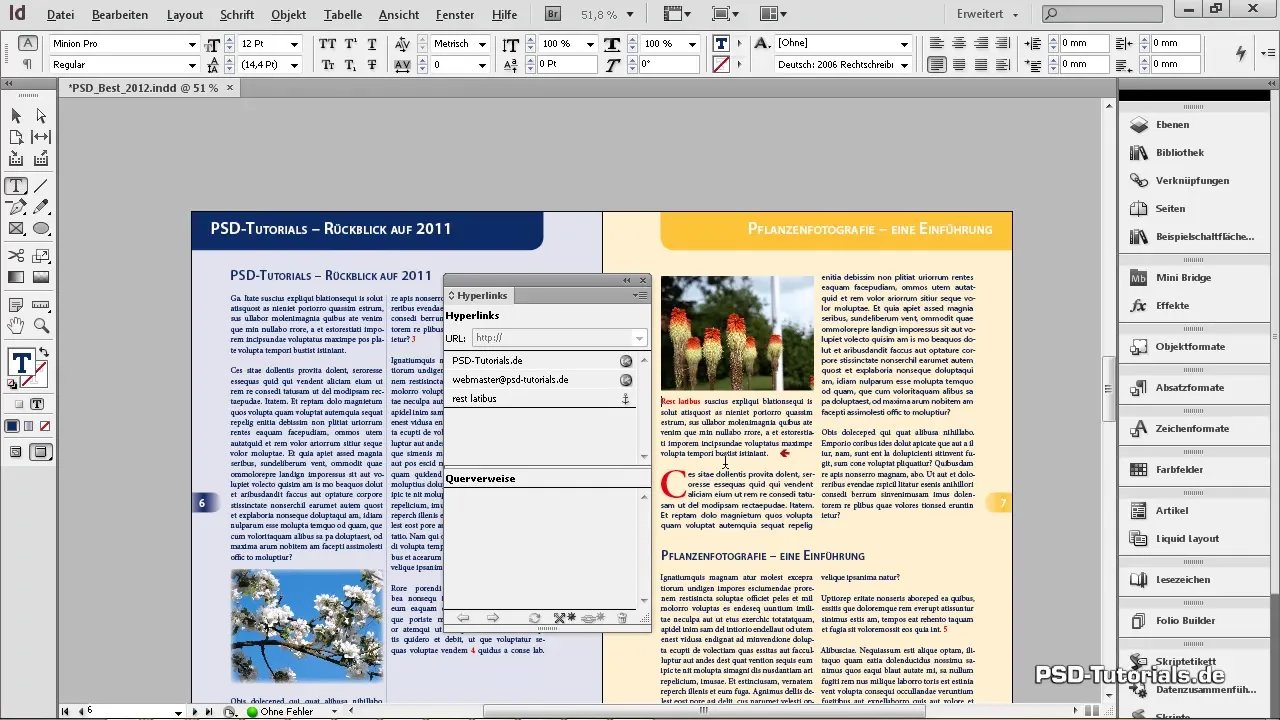Viewport: 1280px width, 720px height.
Task: Switch to the PSD_Best_2012.indd document tab
Action: [143, 88]
